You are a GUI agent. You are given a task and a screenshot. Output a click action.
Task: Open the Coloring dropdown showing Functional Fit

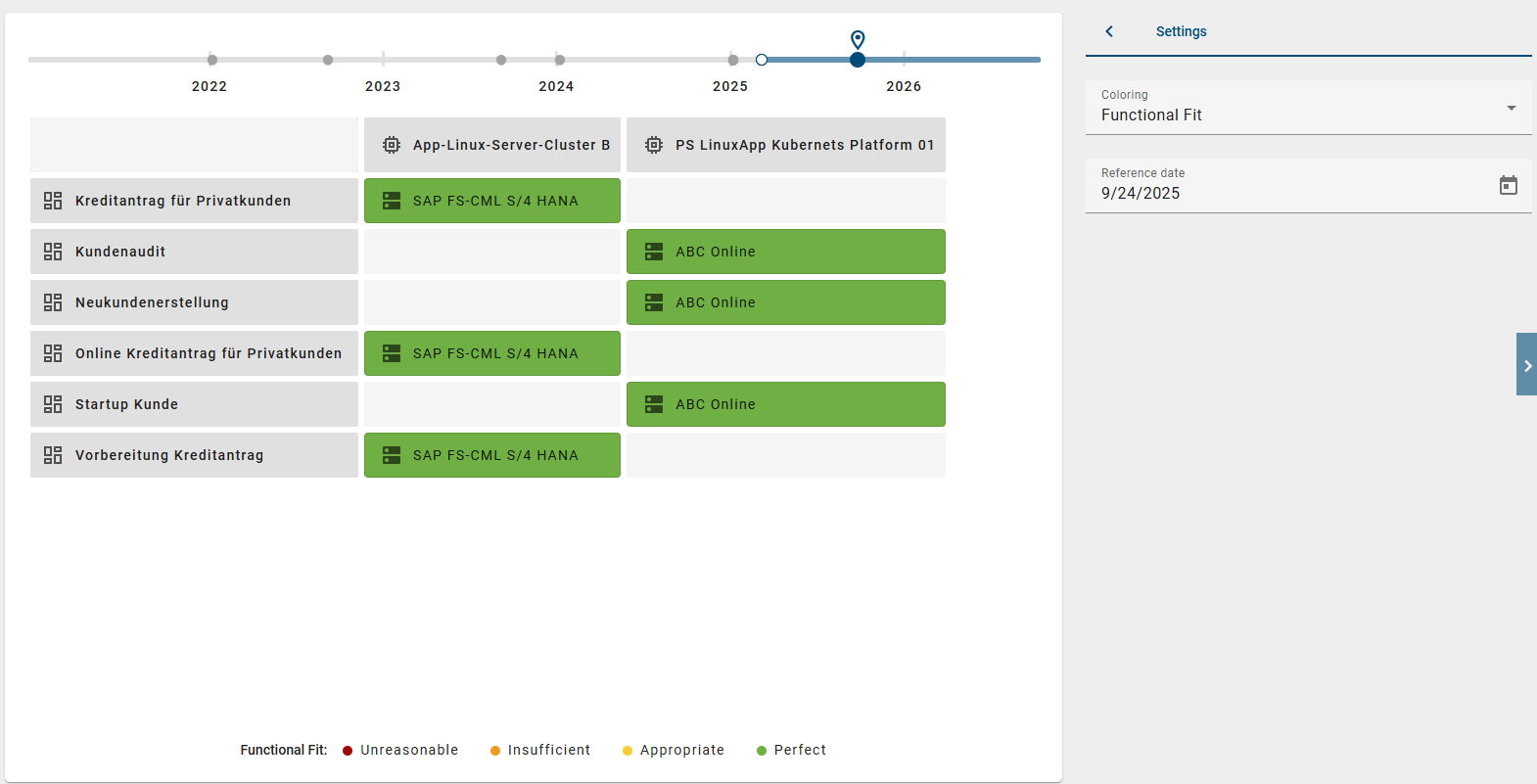[1308, 108]
